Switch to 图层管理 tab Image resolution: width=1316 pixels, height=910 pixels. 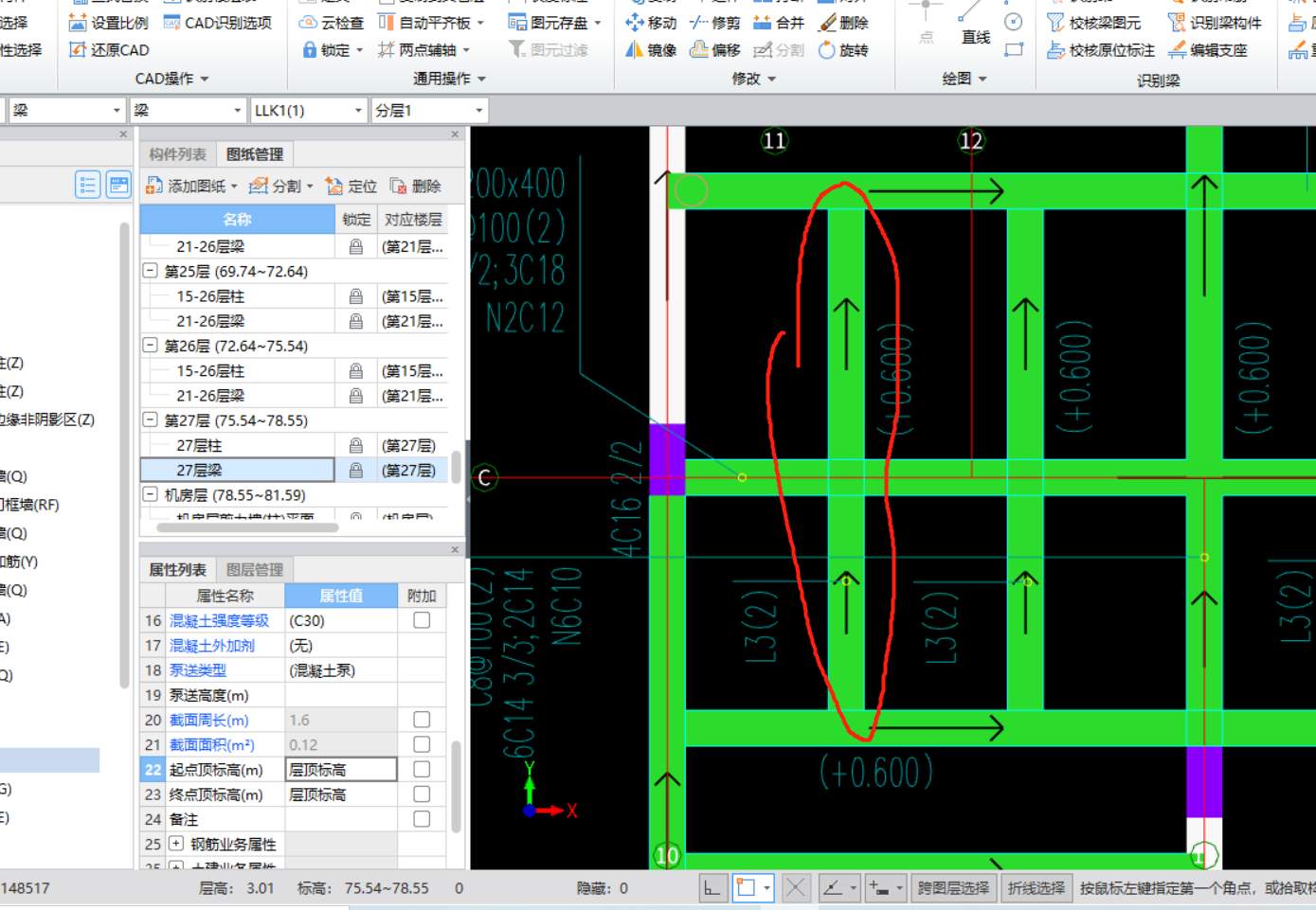255,569
